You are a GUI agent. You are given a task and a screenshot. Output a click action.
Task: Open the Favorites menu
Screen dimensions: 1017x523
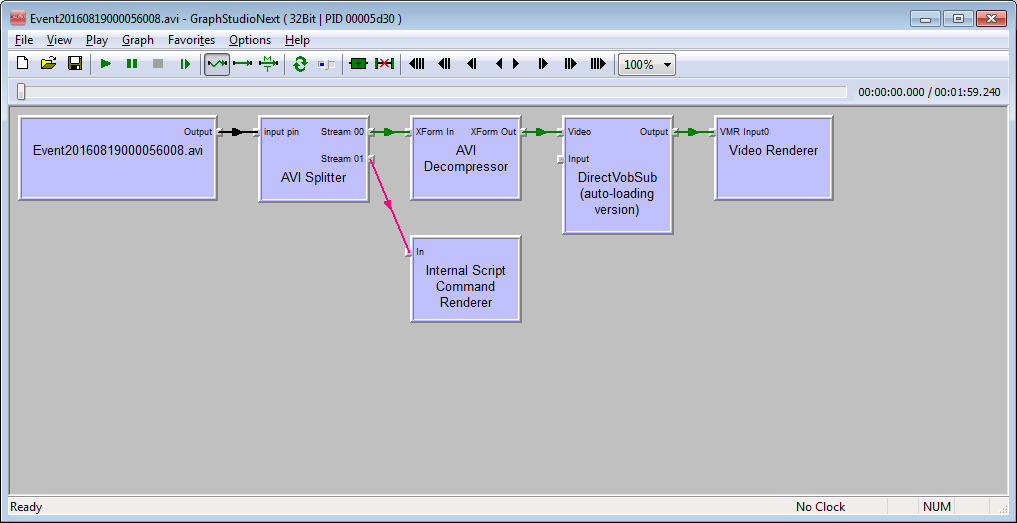coord(191,40)
